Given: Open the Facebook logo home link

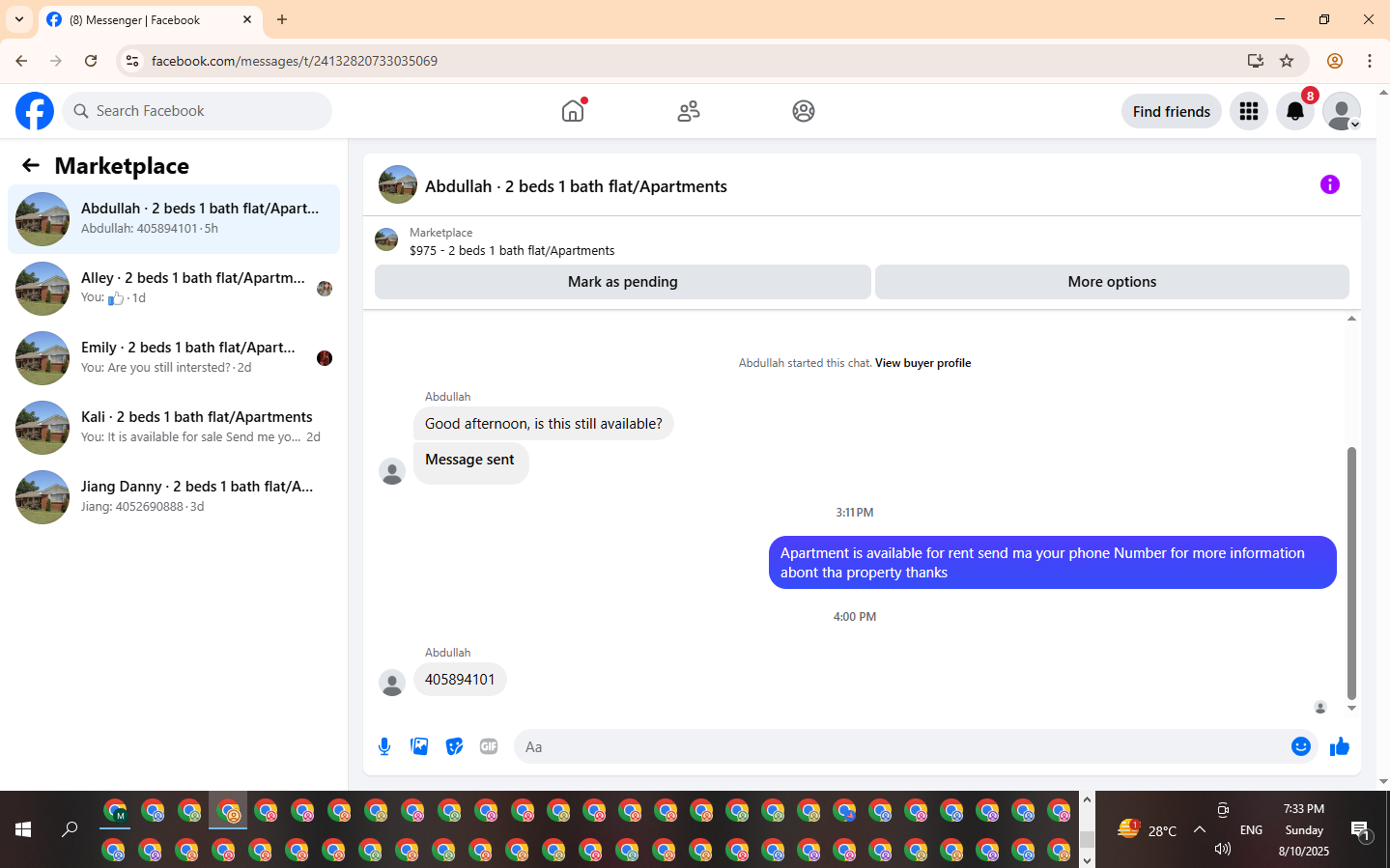Looking at the screenshot, I should click(x=35, y=111).
